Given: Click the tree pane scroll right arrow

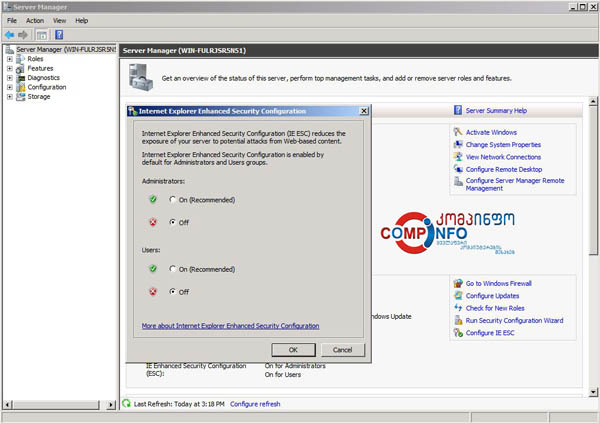Looking at the screenshot, I should [x=111, y=404].
